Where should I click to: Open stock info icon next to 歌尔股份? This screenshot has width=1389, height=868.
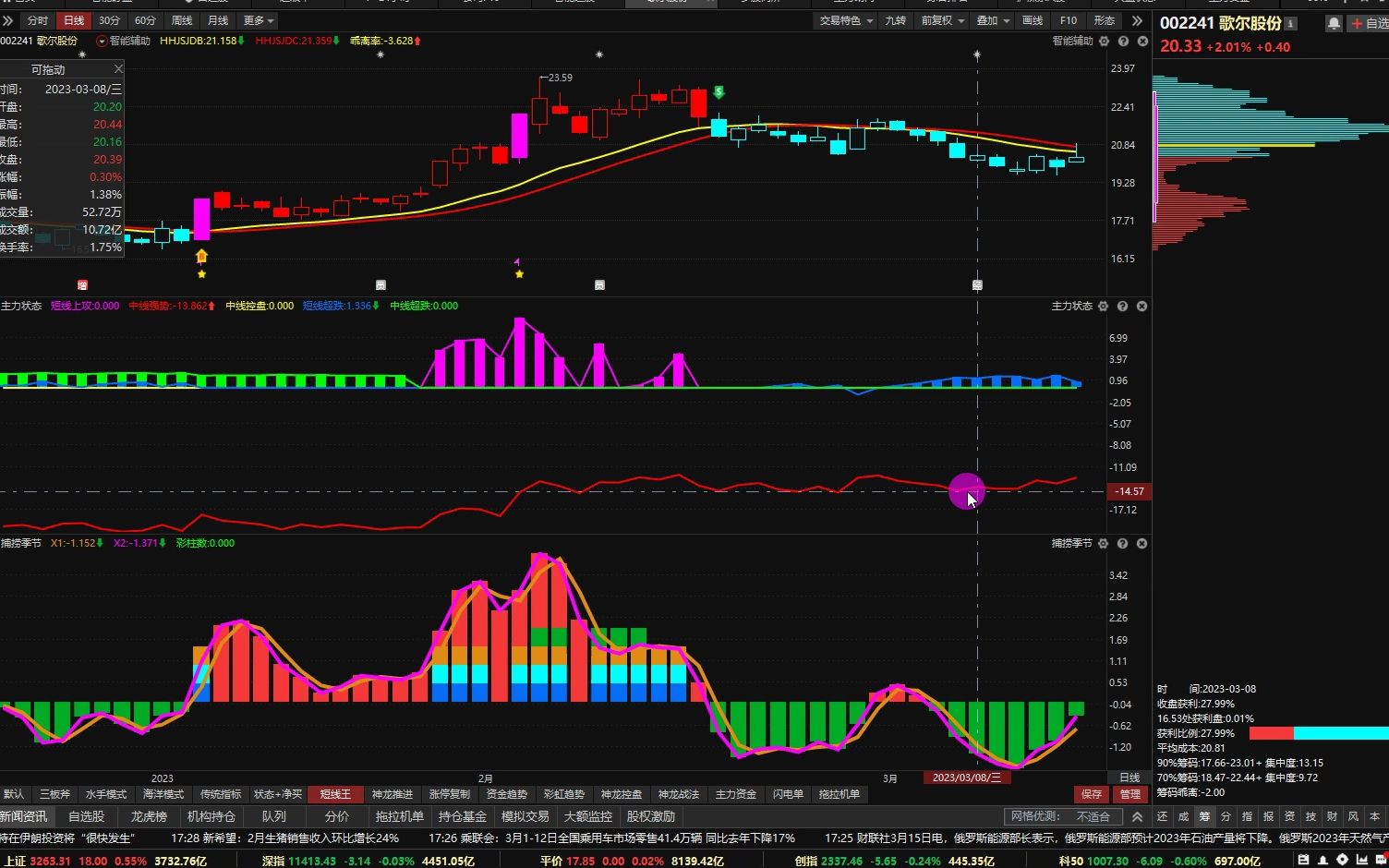click(x=1291, y=24)
